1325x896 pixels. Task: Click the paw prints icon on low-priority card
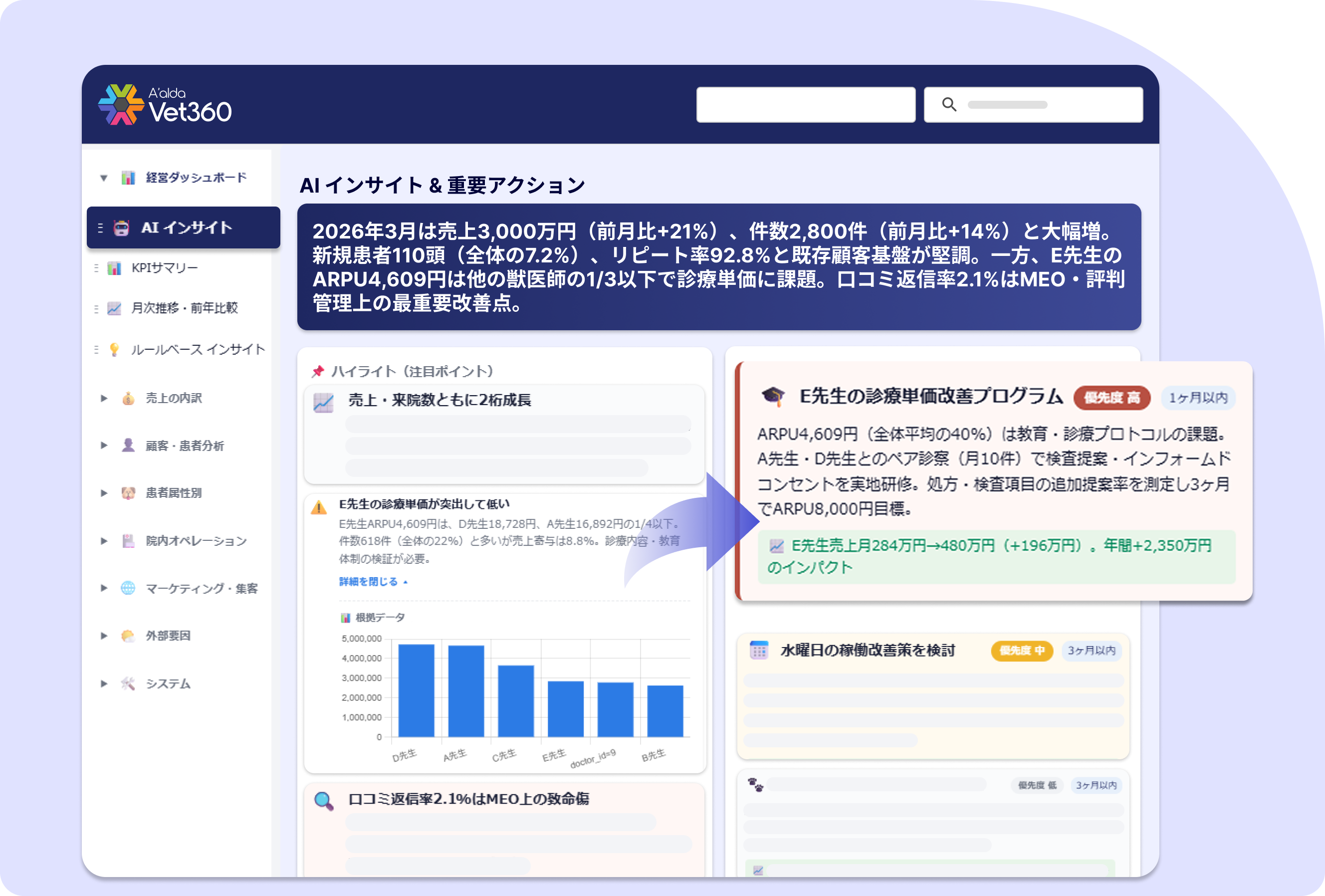[755, 785]
